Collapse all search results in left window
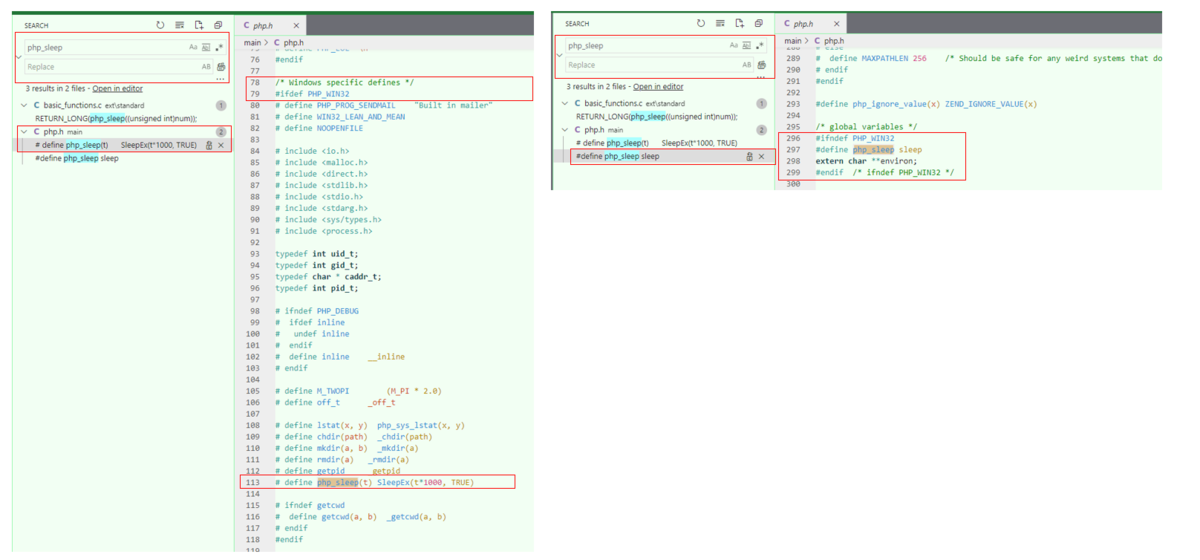1200x560 pixels. coord(218,25)
